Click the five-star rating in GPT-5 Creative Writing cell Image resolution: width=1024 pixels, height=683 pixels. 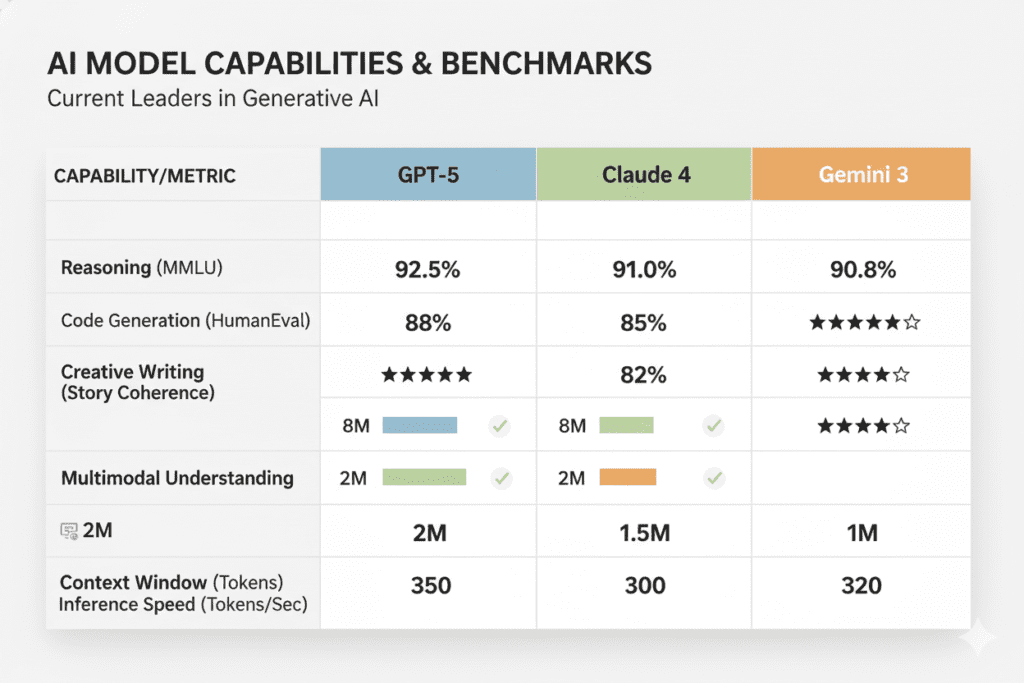point(426,375)
